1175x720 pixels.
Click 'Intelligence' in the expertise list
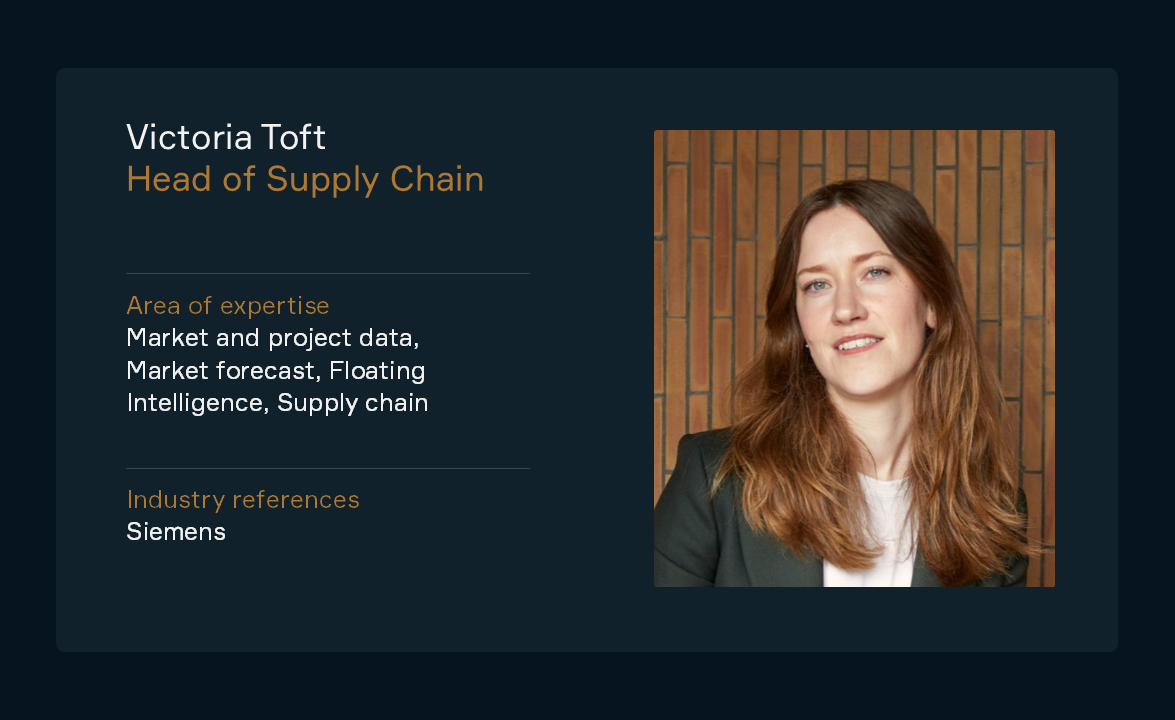[x=195, y=403]
